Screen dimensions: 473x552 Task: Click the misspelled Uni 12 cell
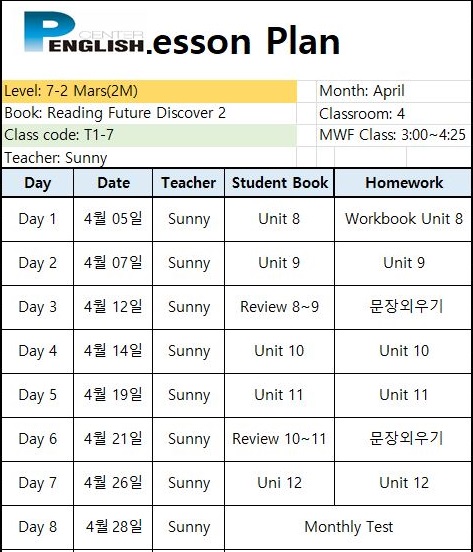point(279,483)
